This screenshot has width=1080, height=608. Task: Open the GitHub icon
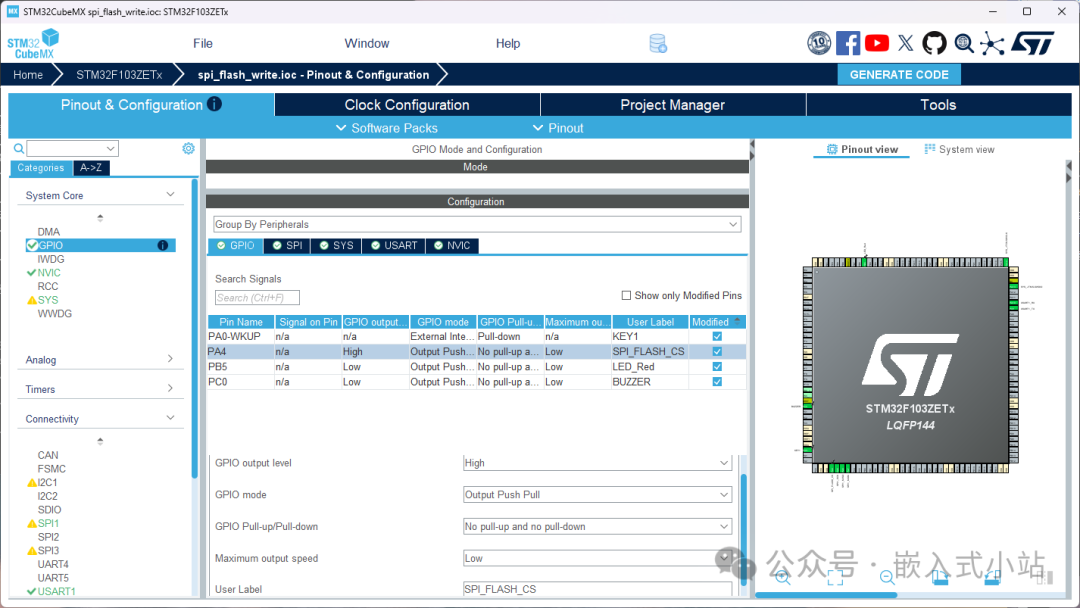point(935,43)
